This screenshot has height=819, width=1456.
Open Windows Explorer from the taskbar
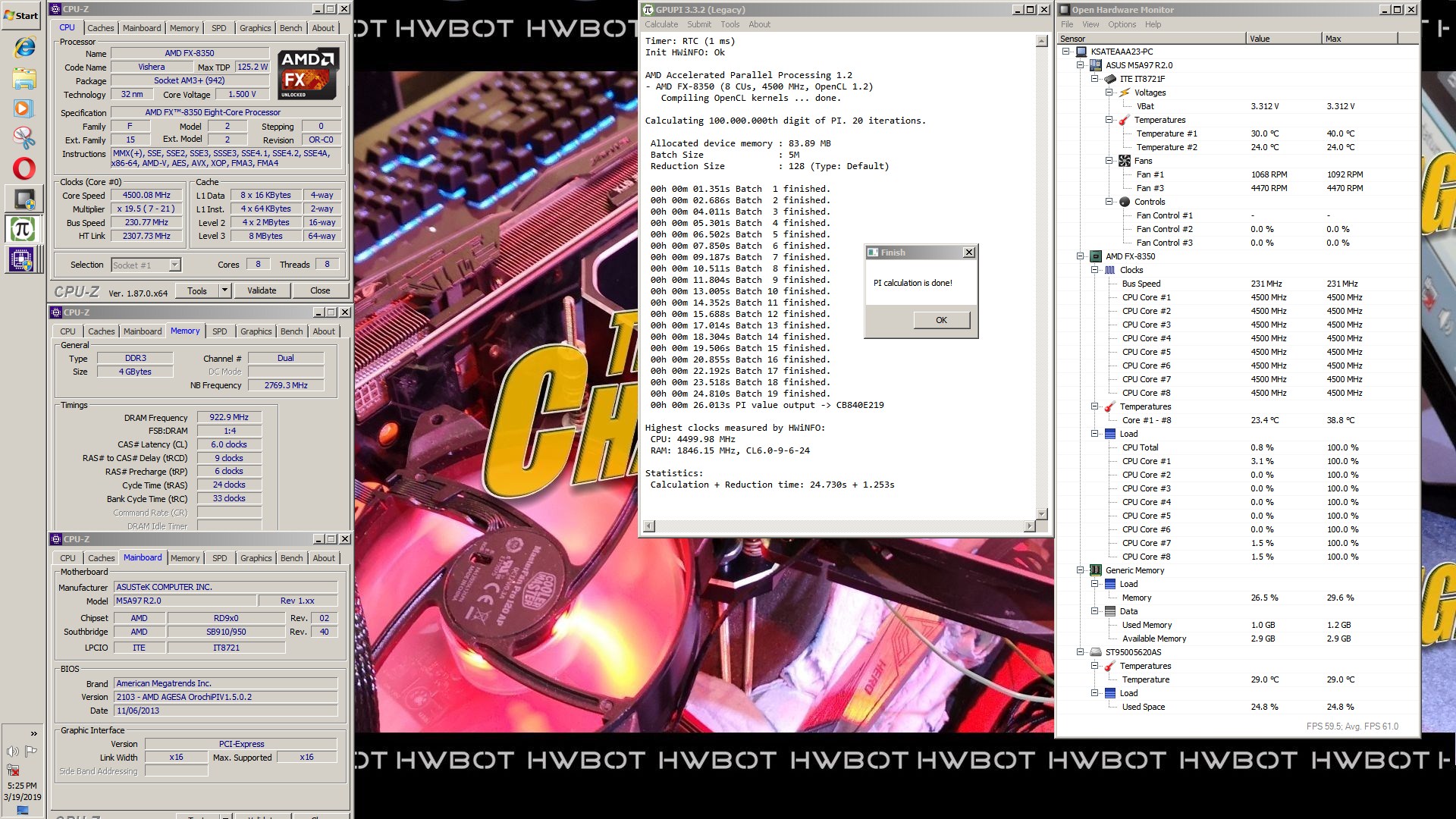tap(24, 78)
